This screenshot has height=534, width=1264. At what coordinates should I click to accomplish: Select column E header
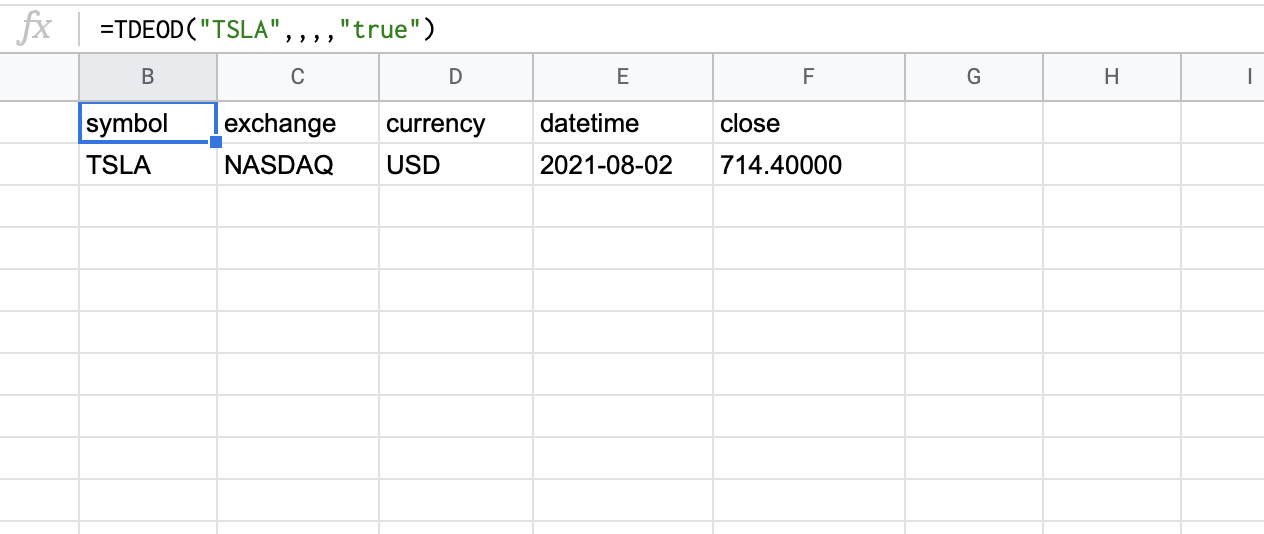[622, 77]
